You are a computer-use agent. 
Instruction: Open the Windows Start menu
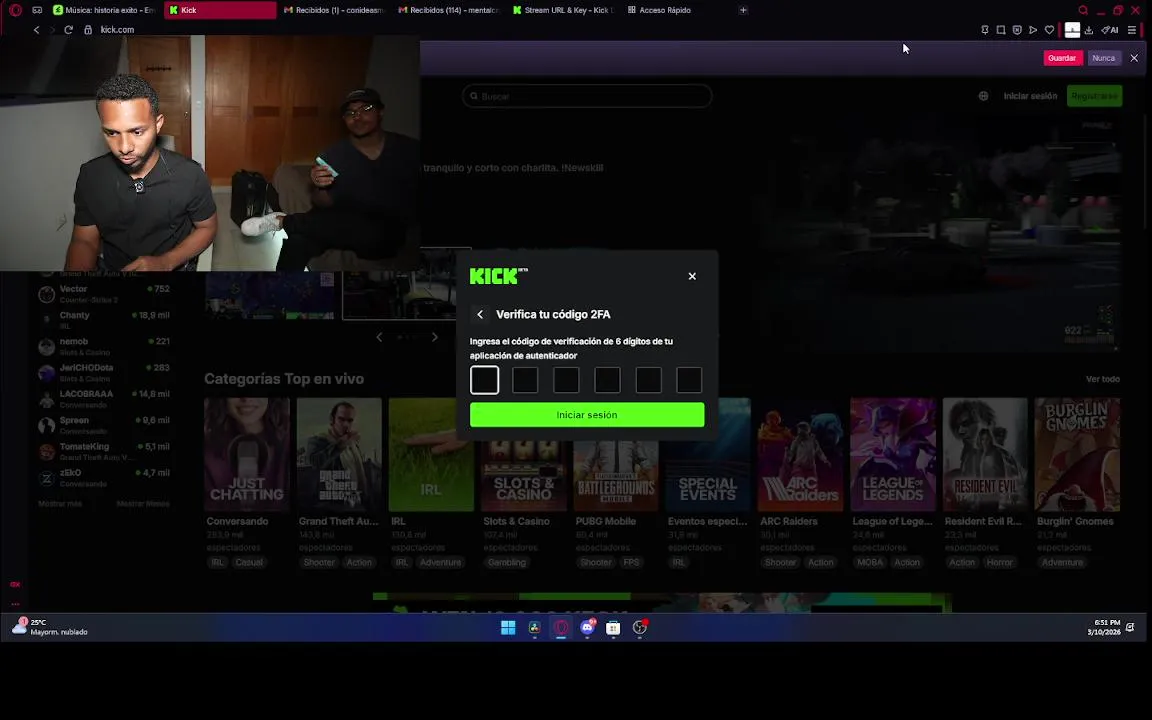508,627
